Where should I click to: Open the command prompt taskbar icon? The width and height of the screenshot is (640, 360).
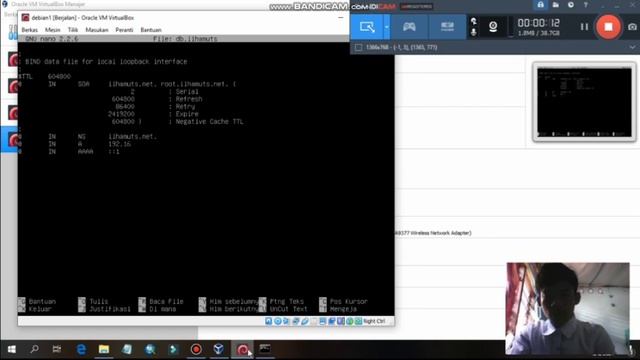coord(265,349)
